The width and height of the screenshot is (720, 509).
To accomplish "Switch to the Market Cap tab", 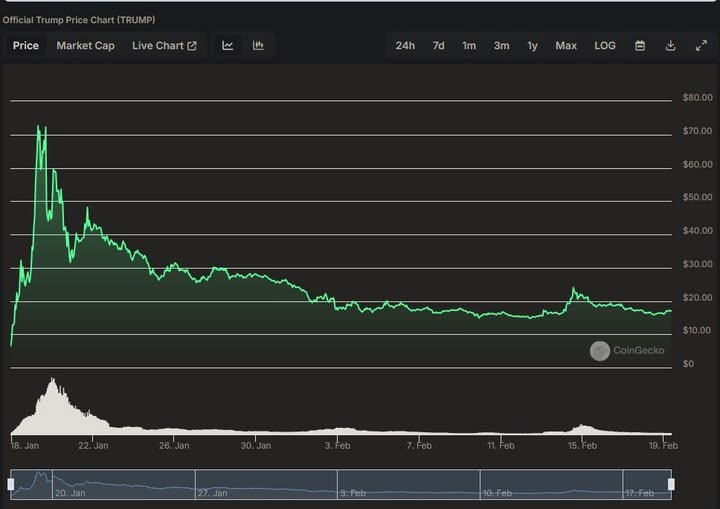I will (85, 45).
